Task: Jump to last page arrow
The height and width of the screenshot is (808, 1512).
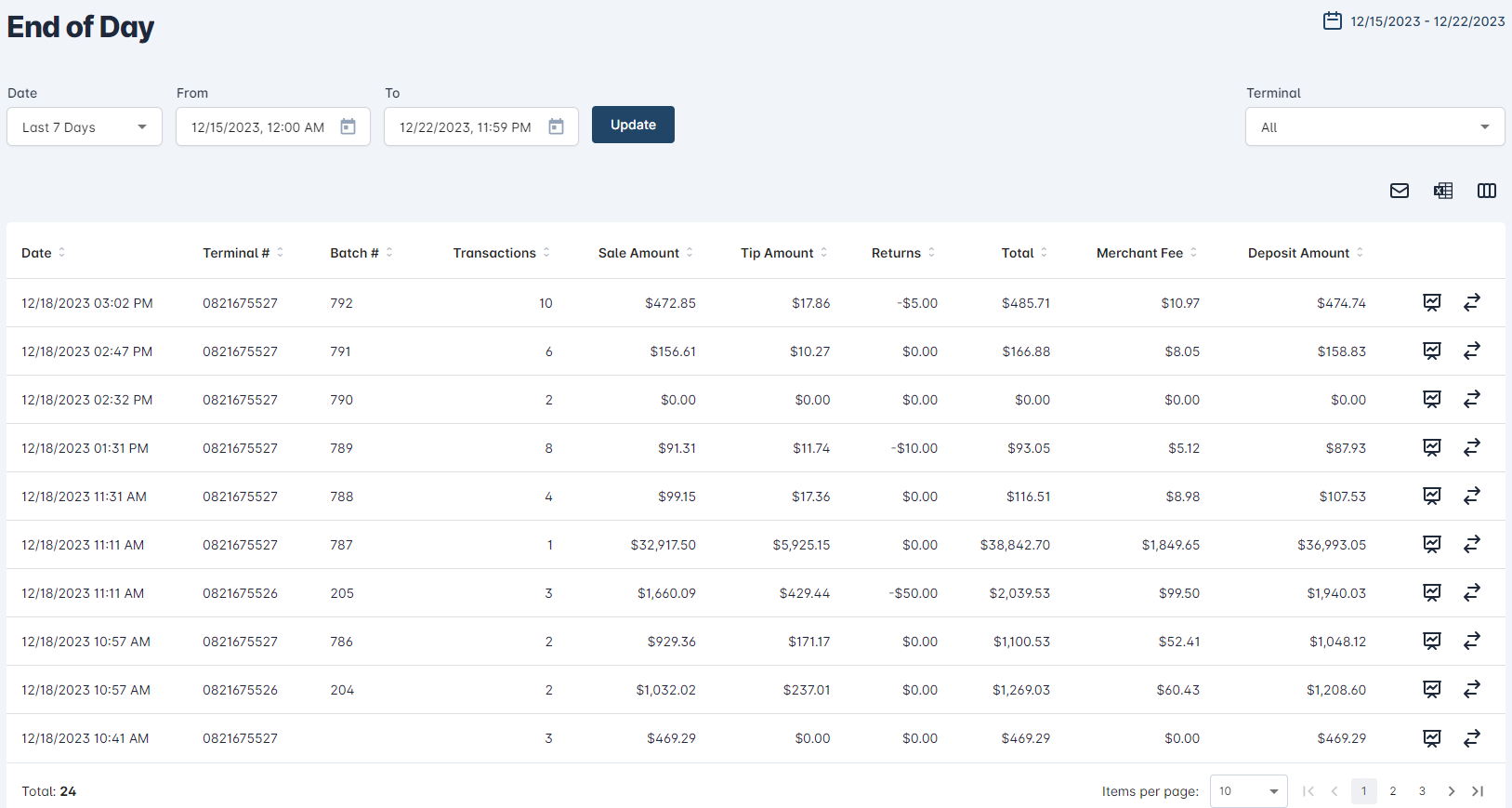Action: coord(1477,791)
